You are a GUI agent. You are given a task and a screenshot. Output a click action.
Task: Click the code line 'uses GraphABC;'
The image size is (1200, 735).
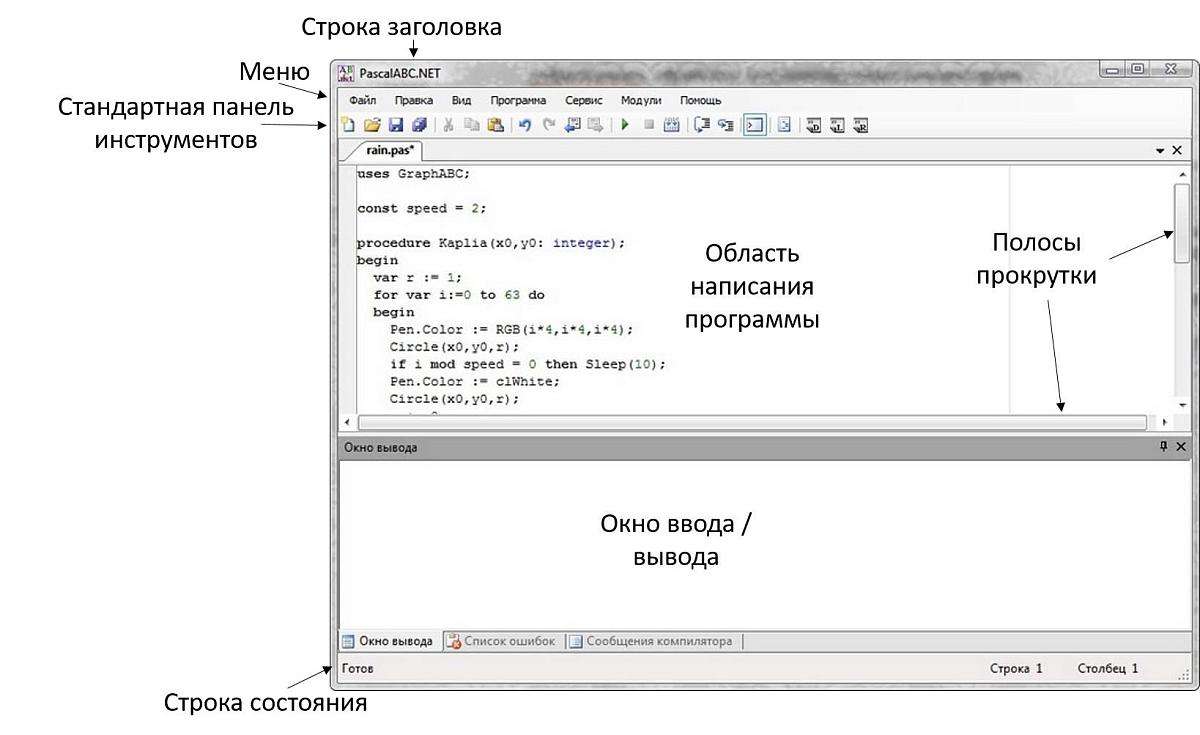pos(413,173)
